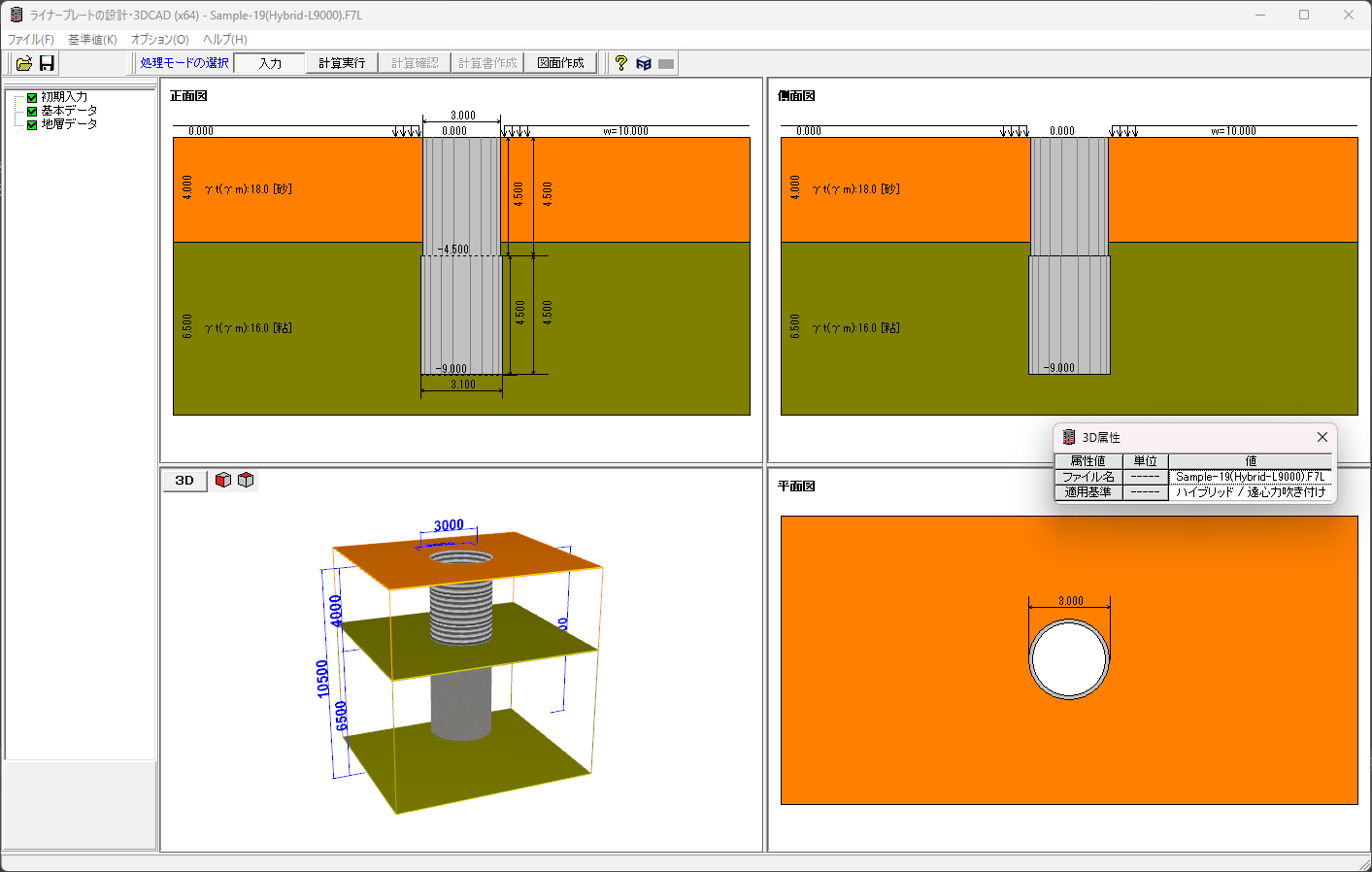
Task: Click the 3D view button
Action: (x=184, y=481)
